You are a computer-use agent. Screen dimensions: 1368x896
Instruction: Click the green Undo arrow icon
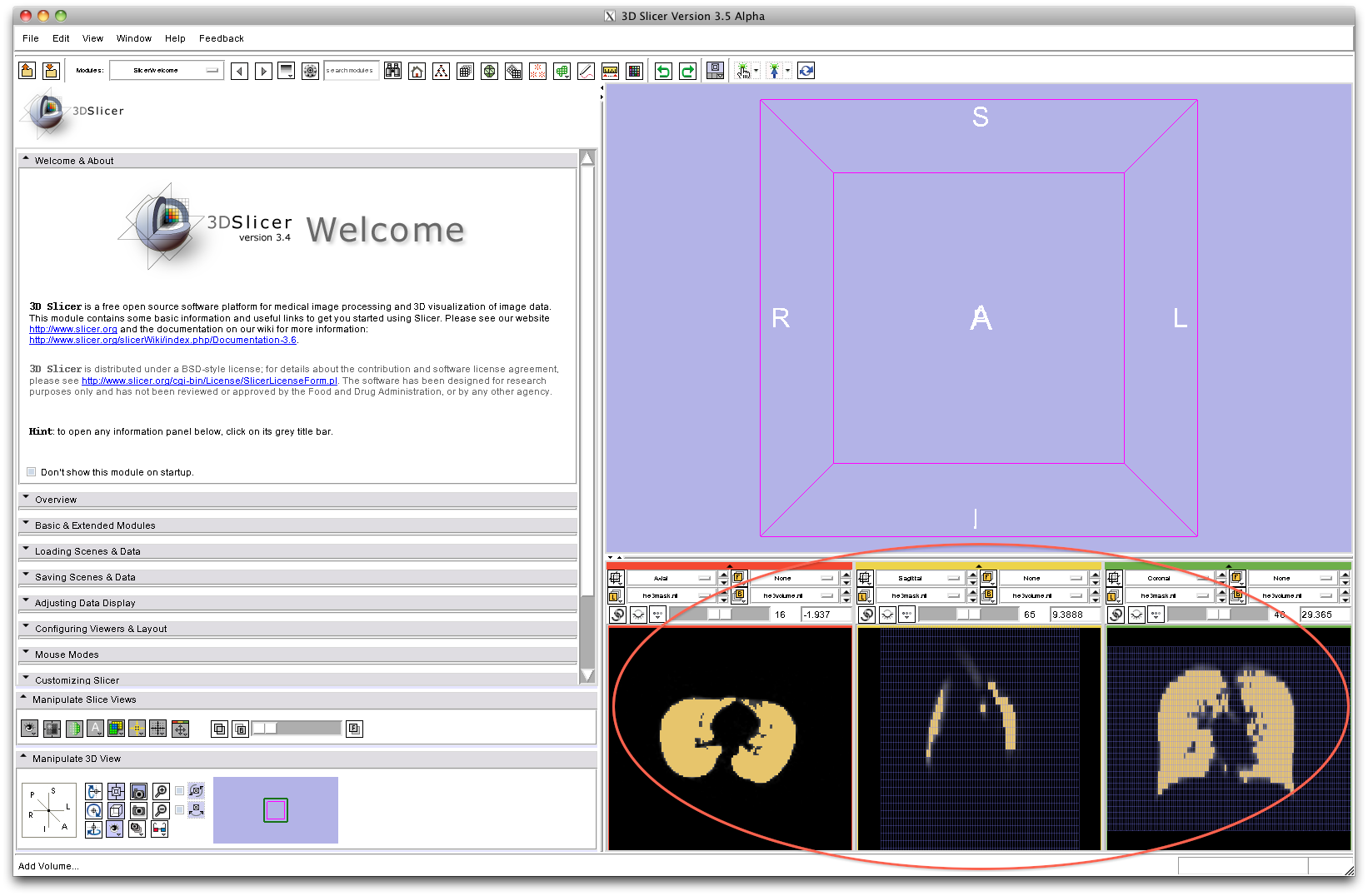pos(663,72)
